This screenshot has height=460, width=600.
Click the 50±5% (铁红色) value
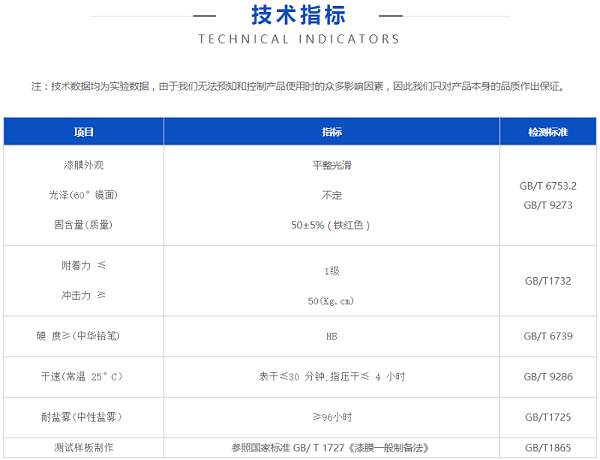pos(330,225)
